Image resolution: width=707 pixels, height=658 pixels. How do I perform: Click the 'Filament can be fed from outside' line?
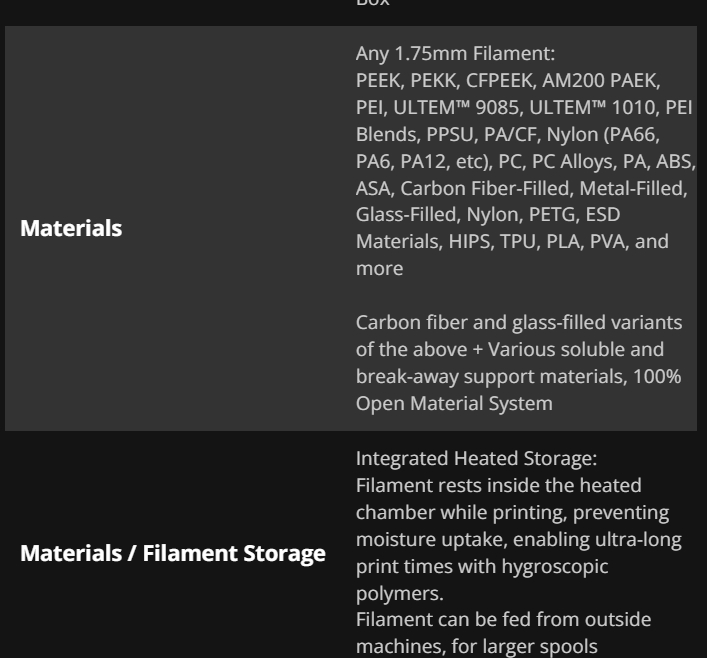504,620
